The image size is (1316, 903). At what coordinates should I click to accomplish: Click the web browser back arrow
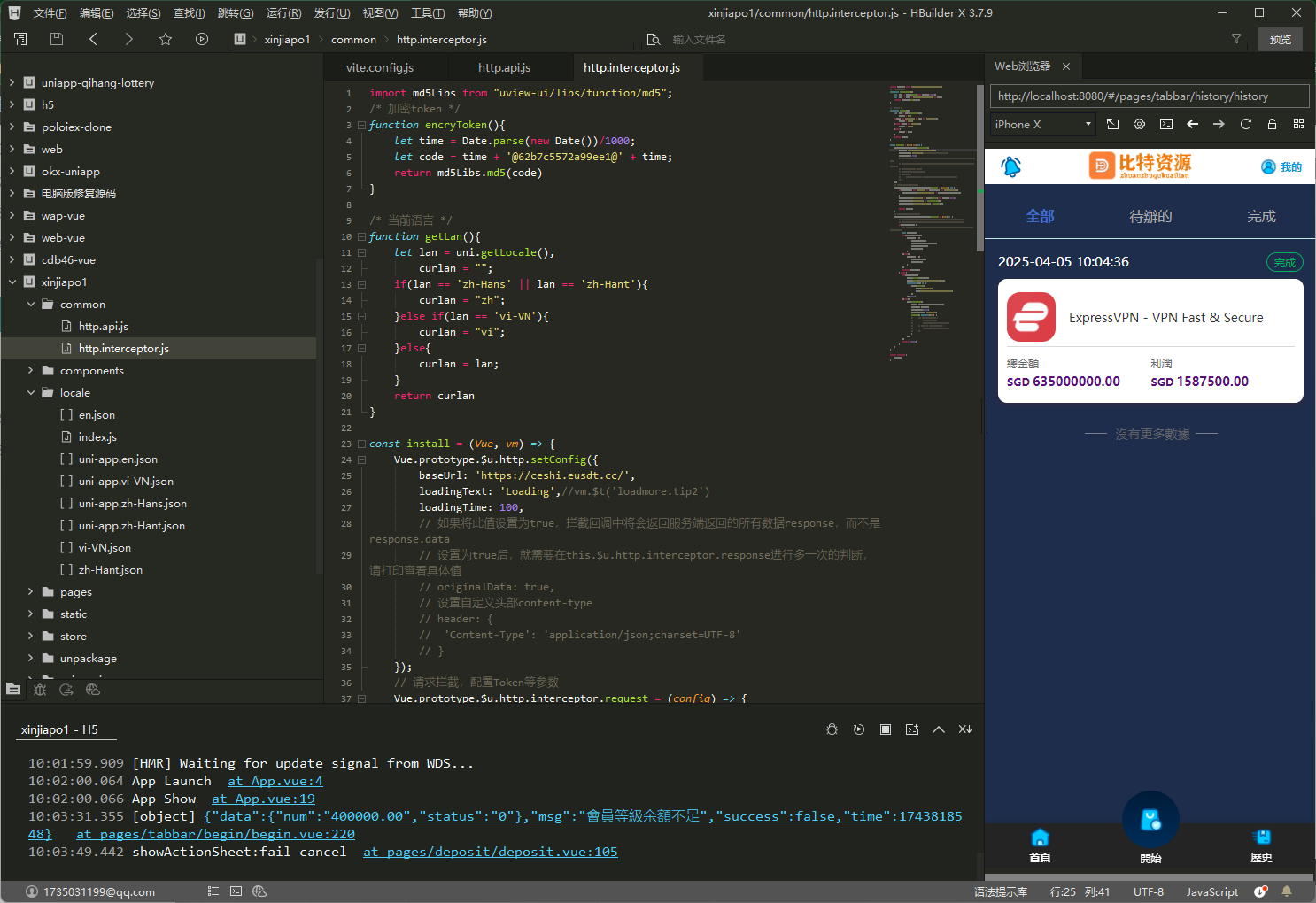click(1193, 124)
